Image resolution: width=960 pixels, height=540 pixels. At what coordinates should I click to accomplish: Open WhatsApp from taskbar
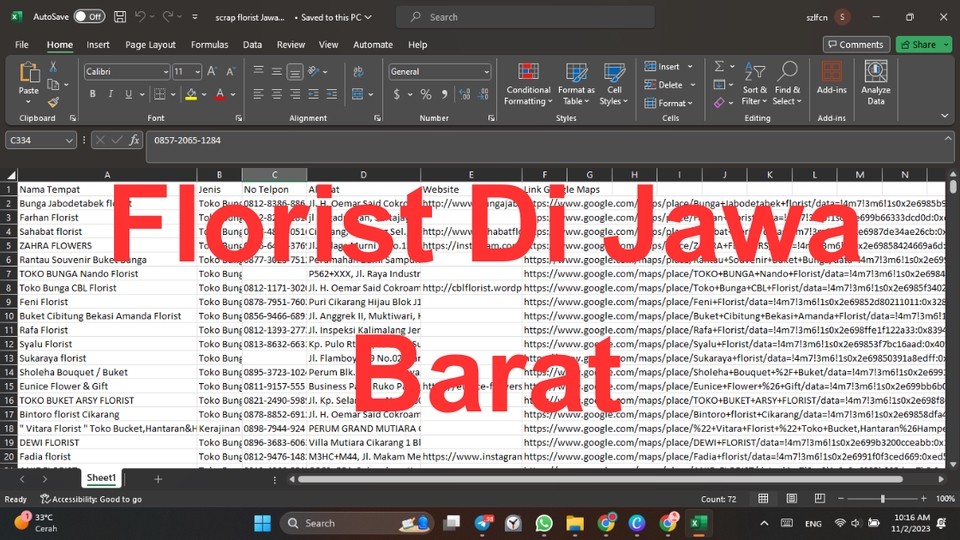[x=544, y=523]
